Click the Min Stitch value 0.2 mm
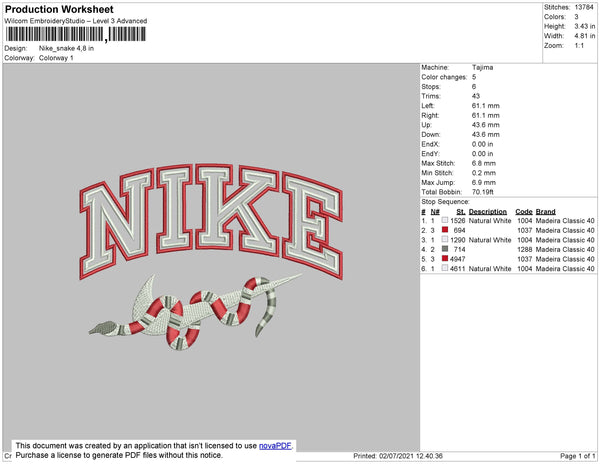 tap(484, 173)
